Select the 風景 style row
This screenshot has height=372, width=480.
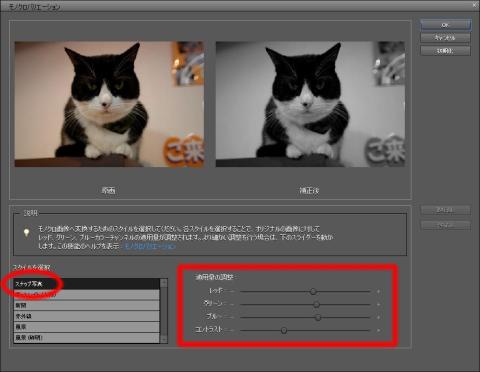coord(87,327)
